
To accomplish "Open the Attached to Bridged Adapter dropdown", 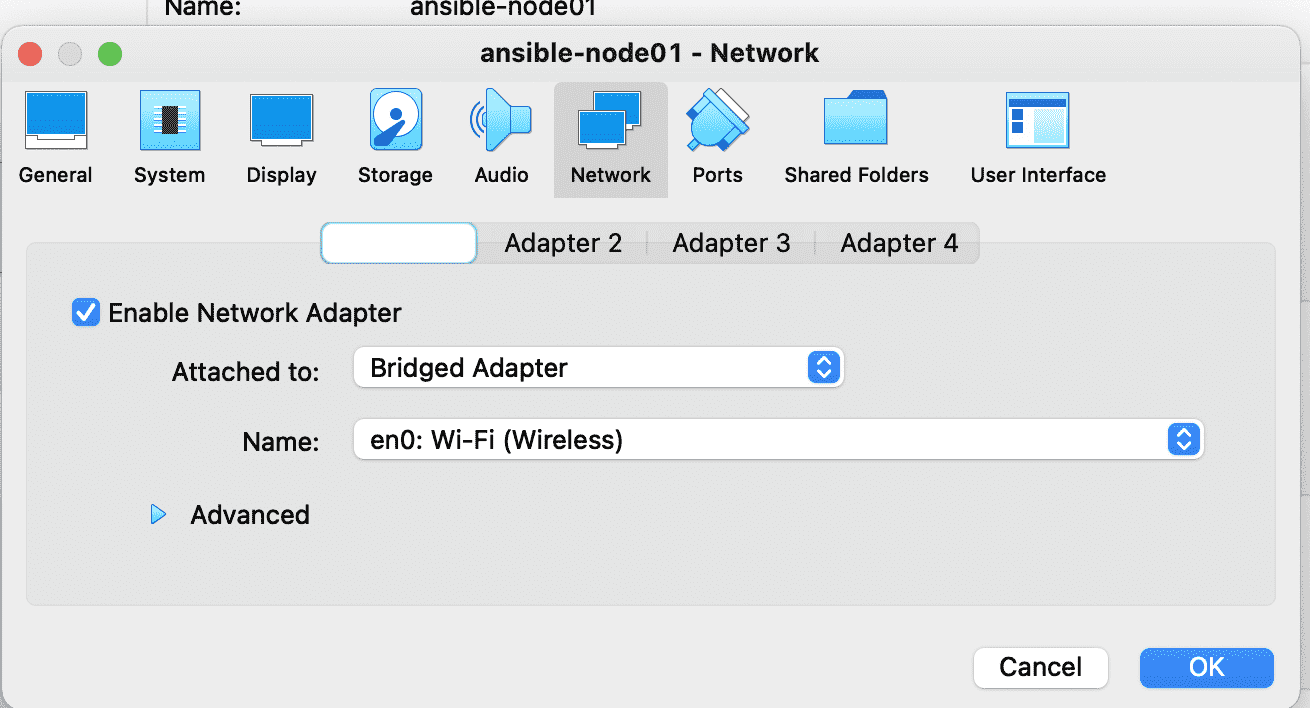I will [x=599, y=368].
